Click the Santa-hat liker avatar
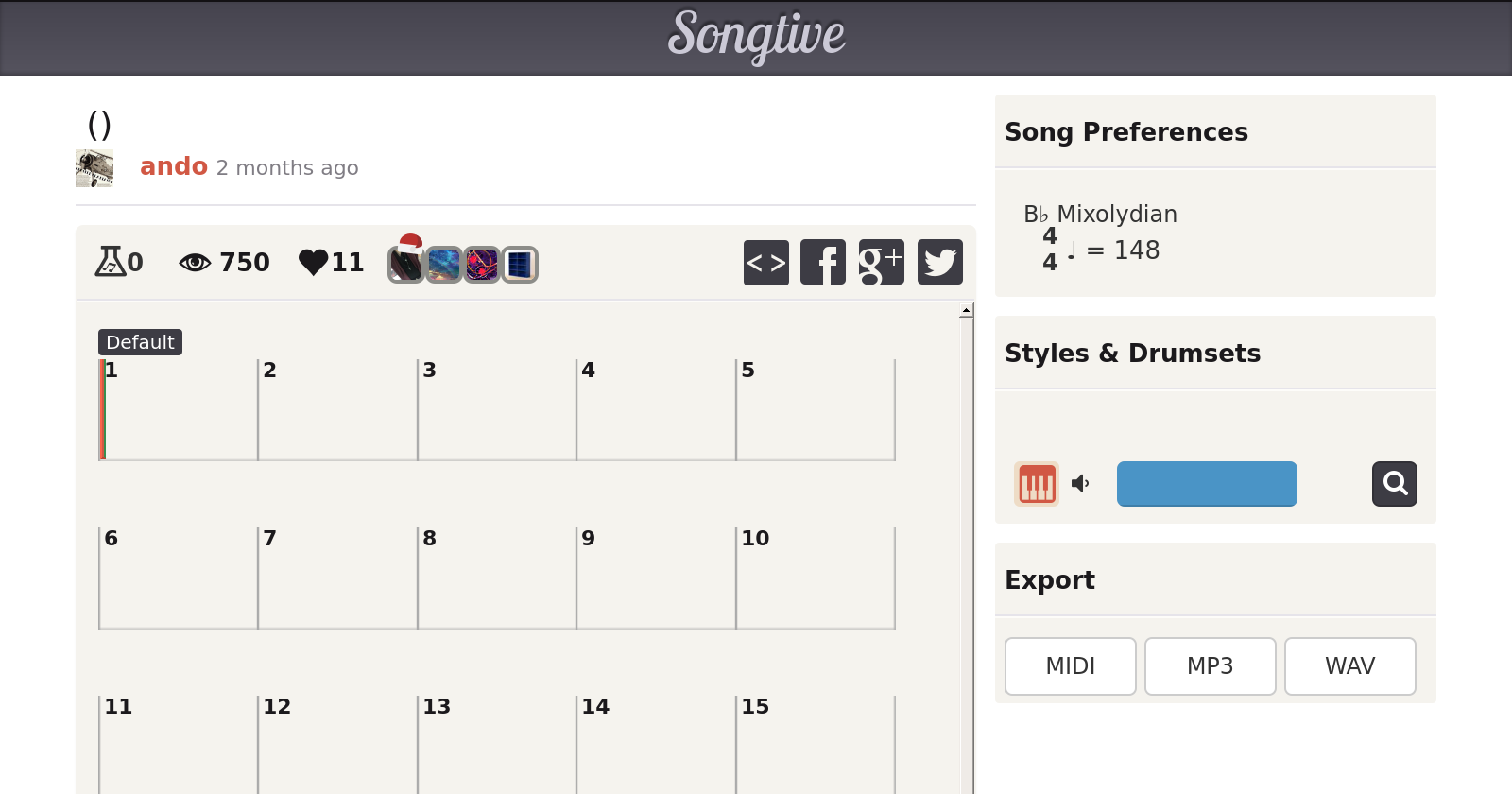This screenshot has width=1512, height=794. (x=406, y=262)
